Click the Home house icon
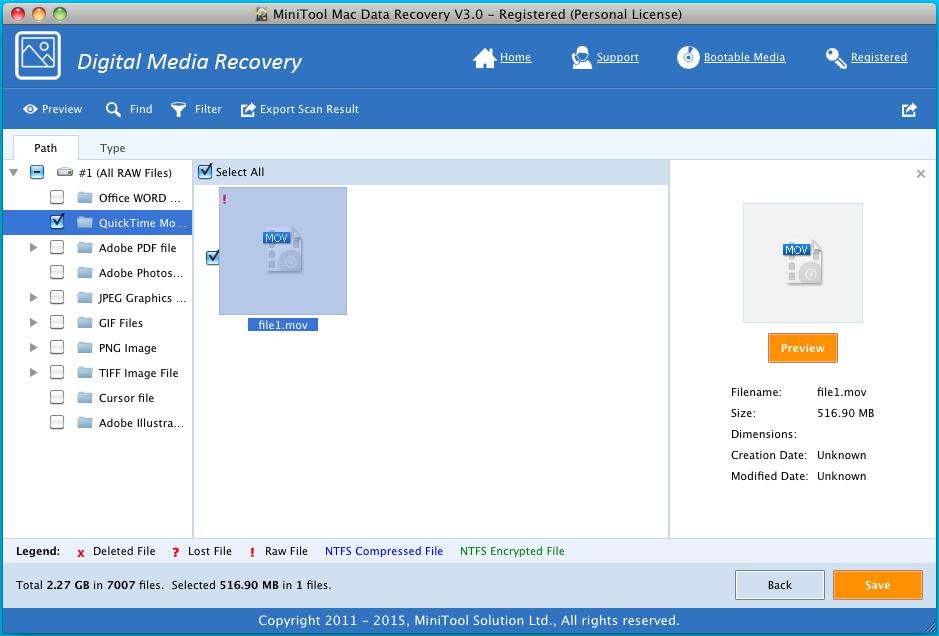Viewport: 939px width, 636px height. coord(484,58)
